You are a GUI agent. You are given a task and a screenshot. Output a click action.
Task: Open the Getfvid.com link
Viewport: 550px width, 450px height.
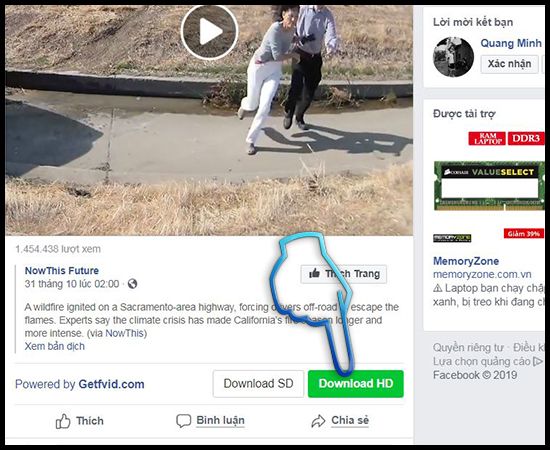tap(111, 384)
